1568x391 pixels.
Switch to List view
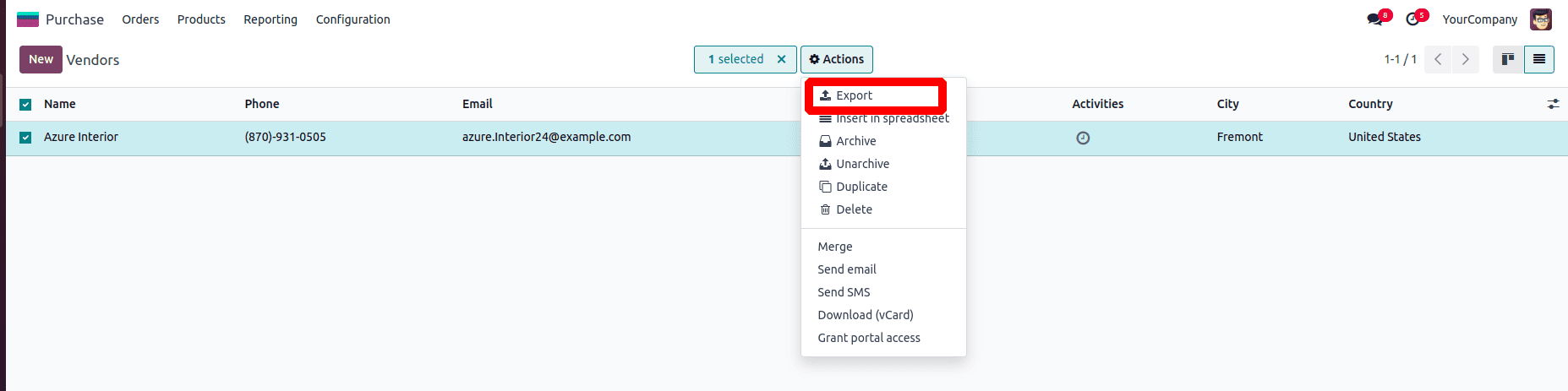click(x=1539, y=59)
